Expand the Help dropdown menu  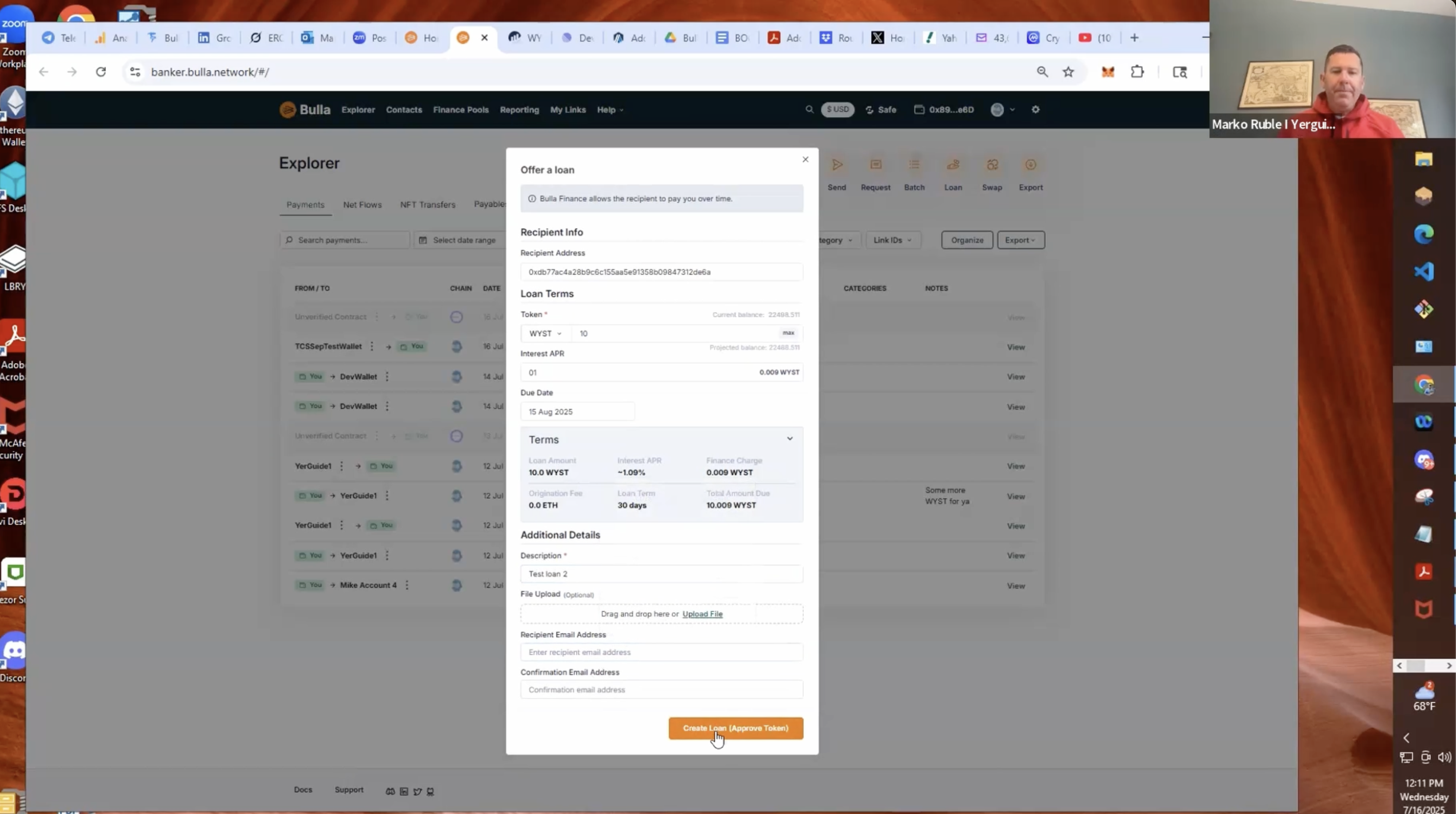(610, 110)
